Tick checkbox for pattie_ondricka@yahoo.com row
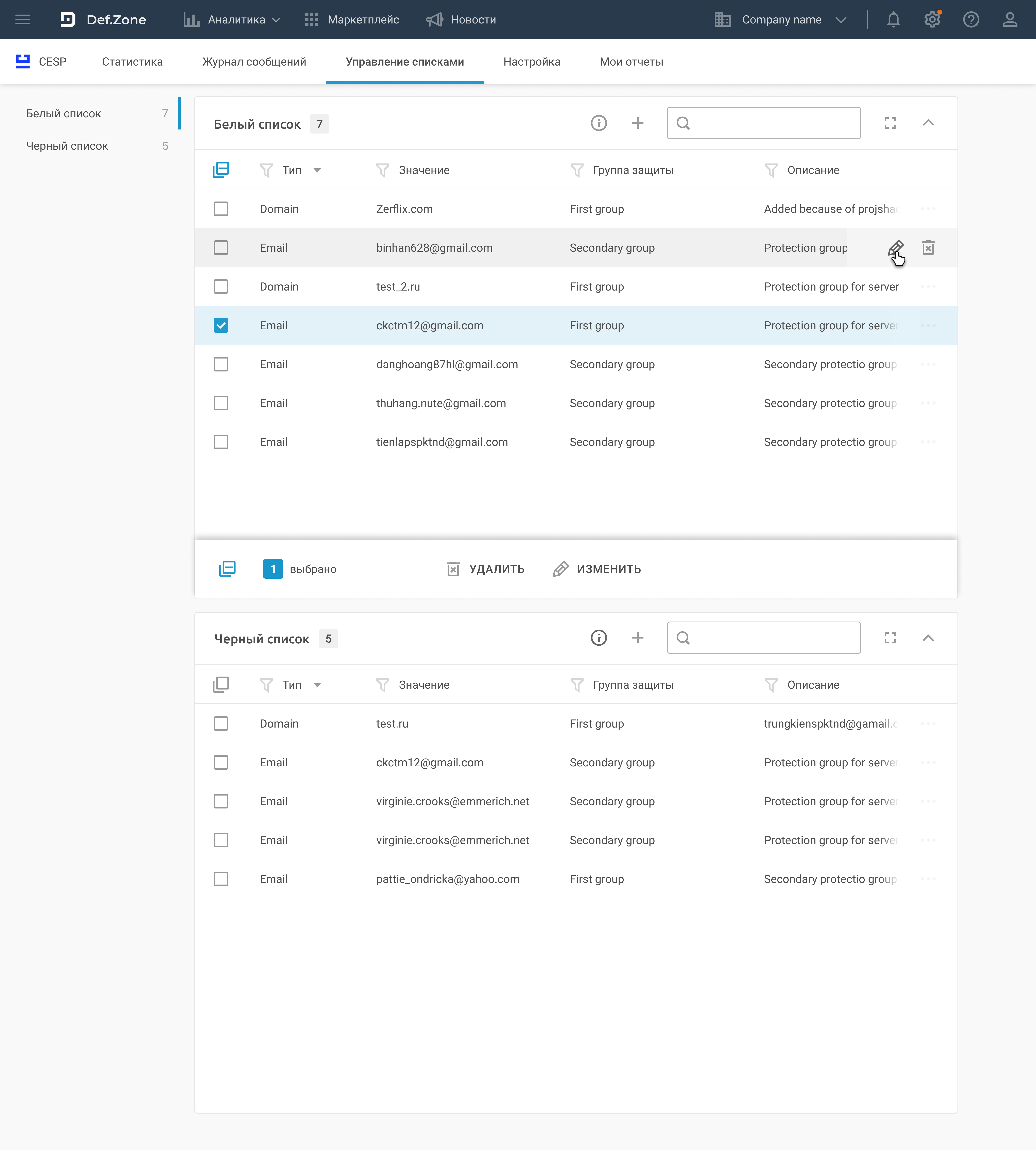The height and width of the screenshot is (1150, 1036). (221, 879)
